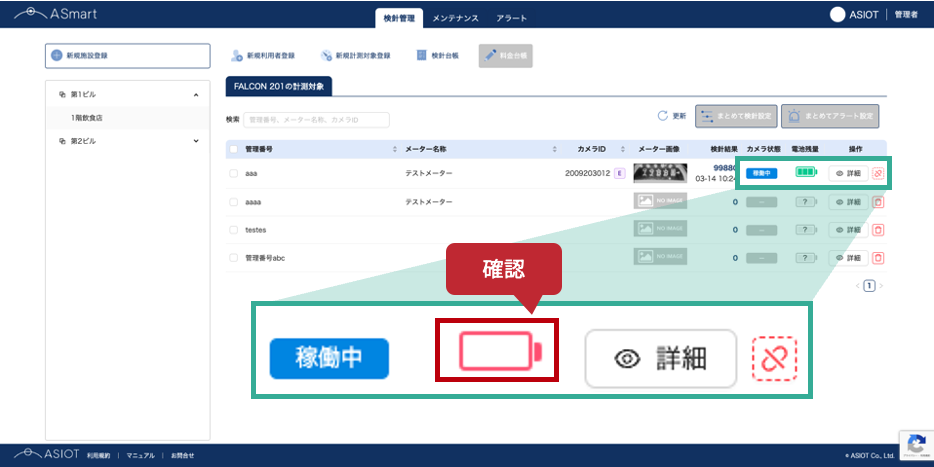
Task: Click まとめて検針設定 button
Action: [736, 116]
